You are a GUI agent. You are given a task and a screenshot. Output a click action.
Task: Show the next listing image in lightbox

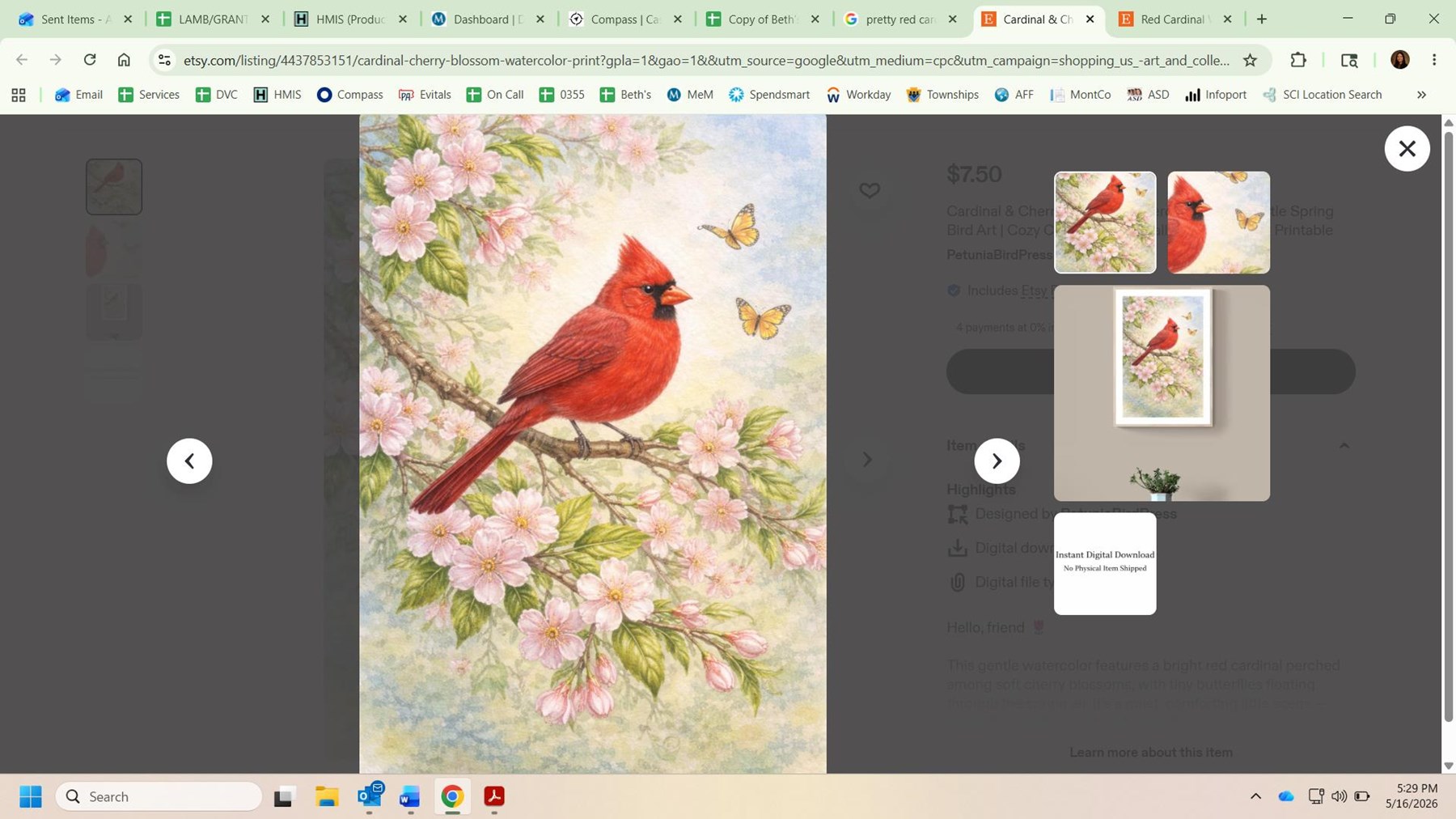pyautogui.click(x=997, y=460)
